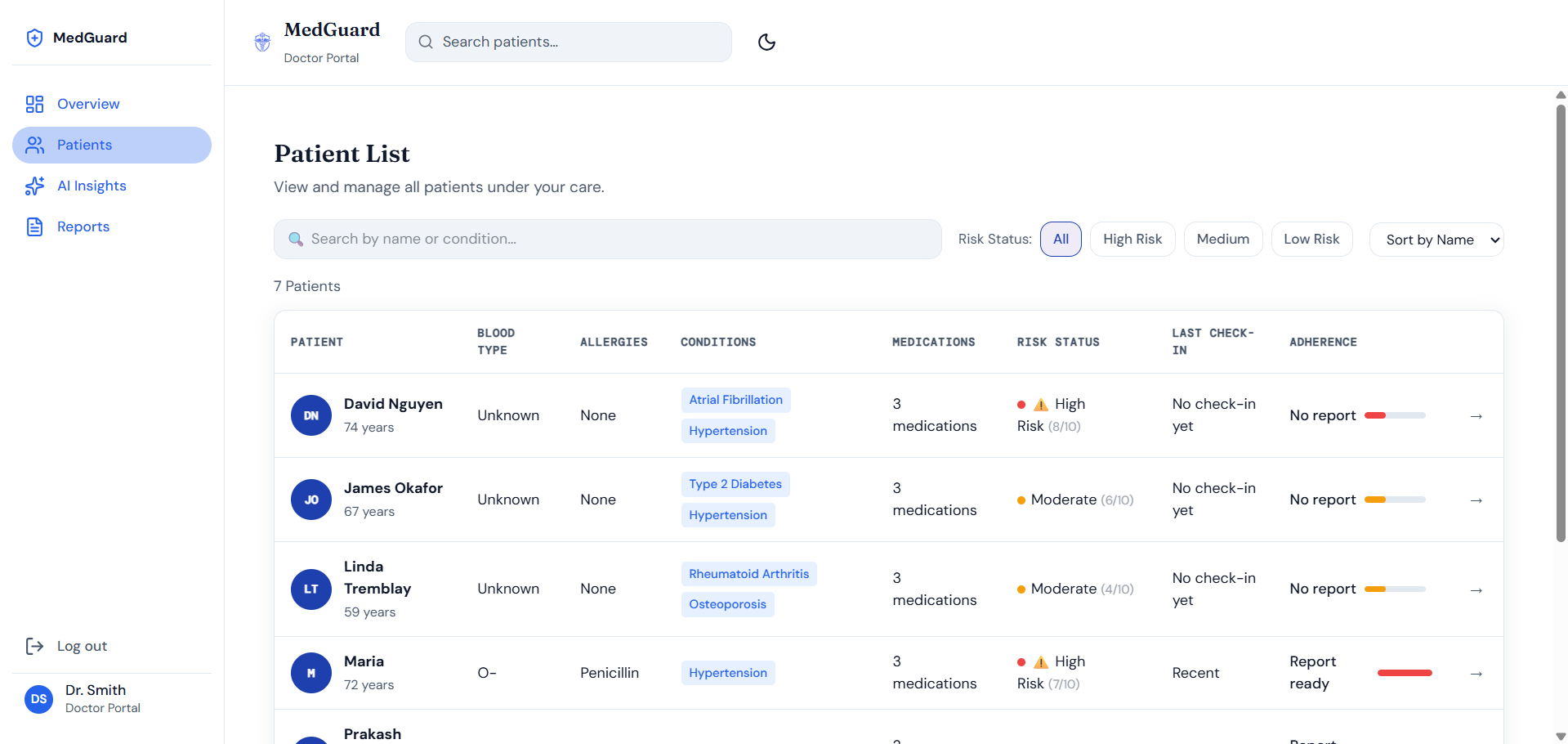Screen dimensions: 1568x744
Task: Click the Search by name or condition field
Action: (608, 240)
